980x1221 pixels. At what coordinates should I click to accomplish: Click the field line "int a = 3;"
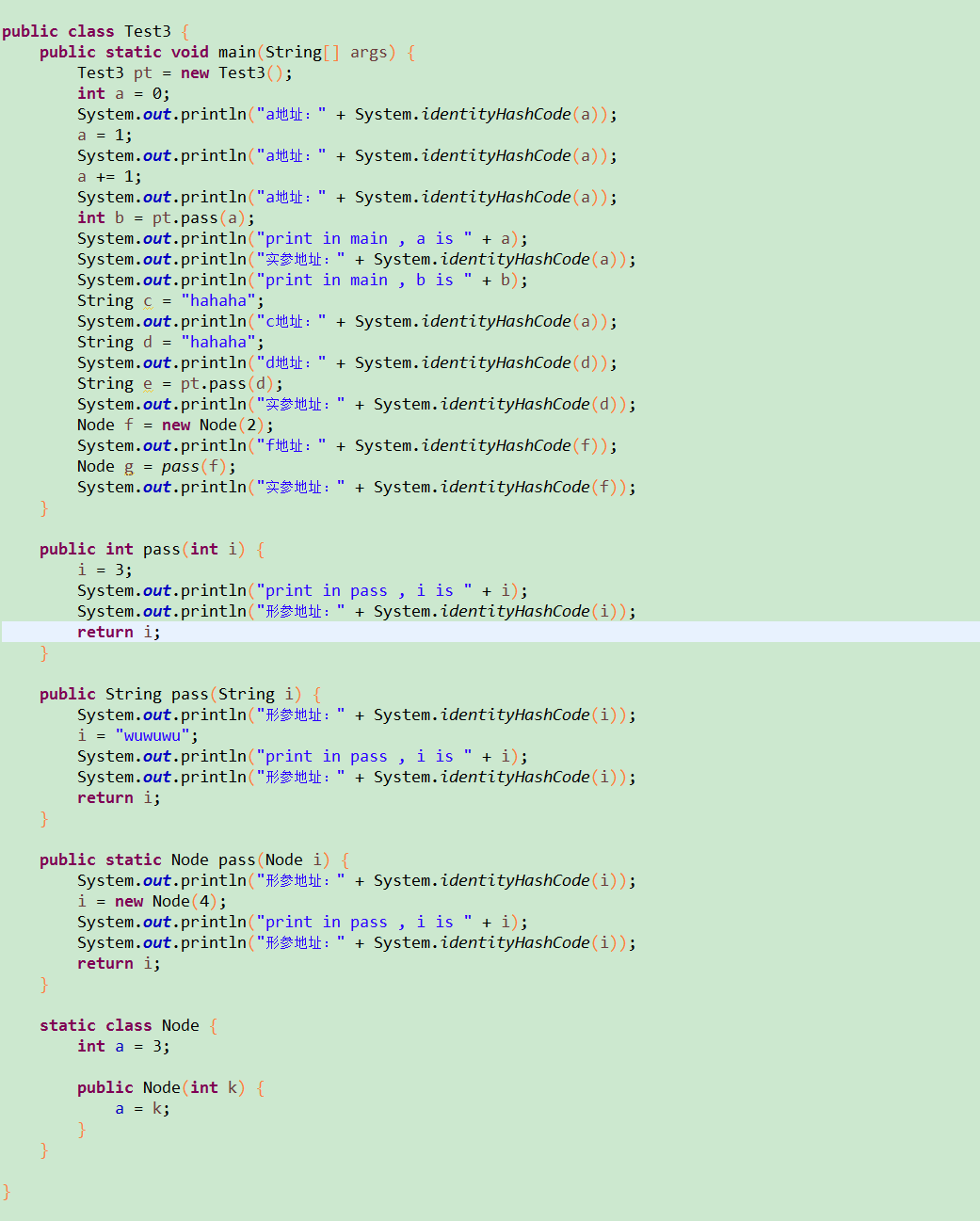tap(123, 1046)
